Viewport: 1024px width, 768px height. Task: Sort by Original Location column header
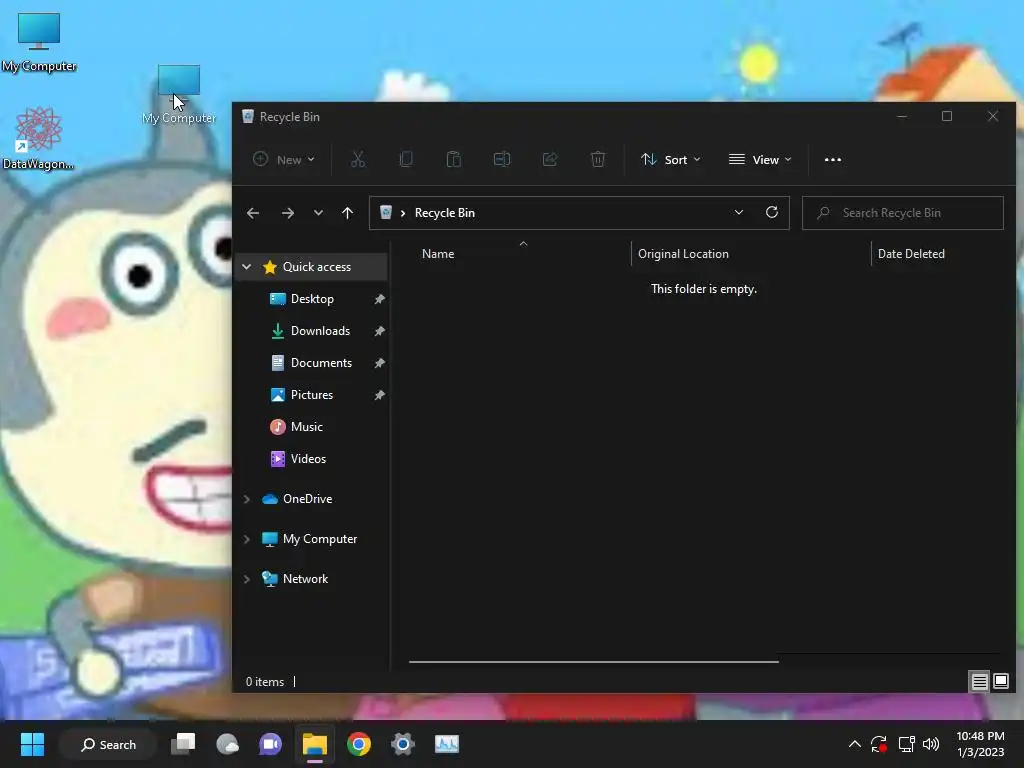coord(751,253)
